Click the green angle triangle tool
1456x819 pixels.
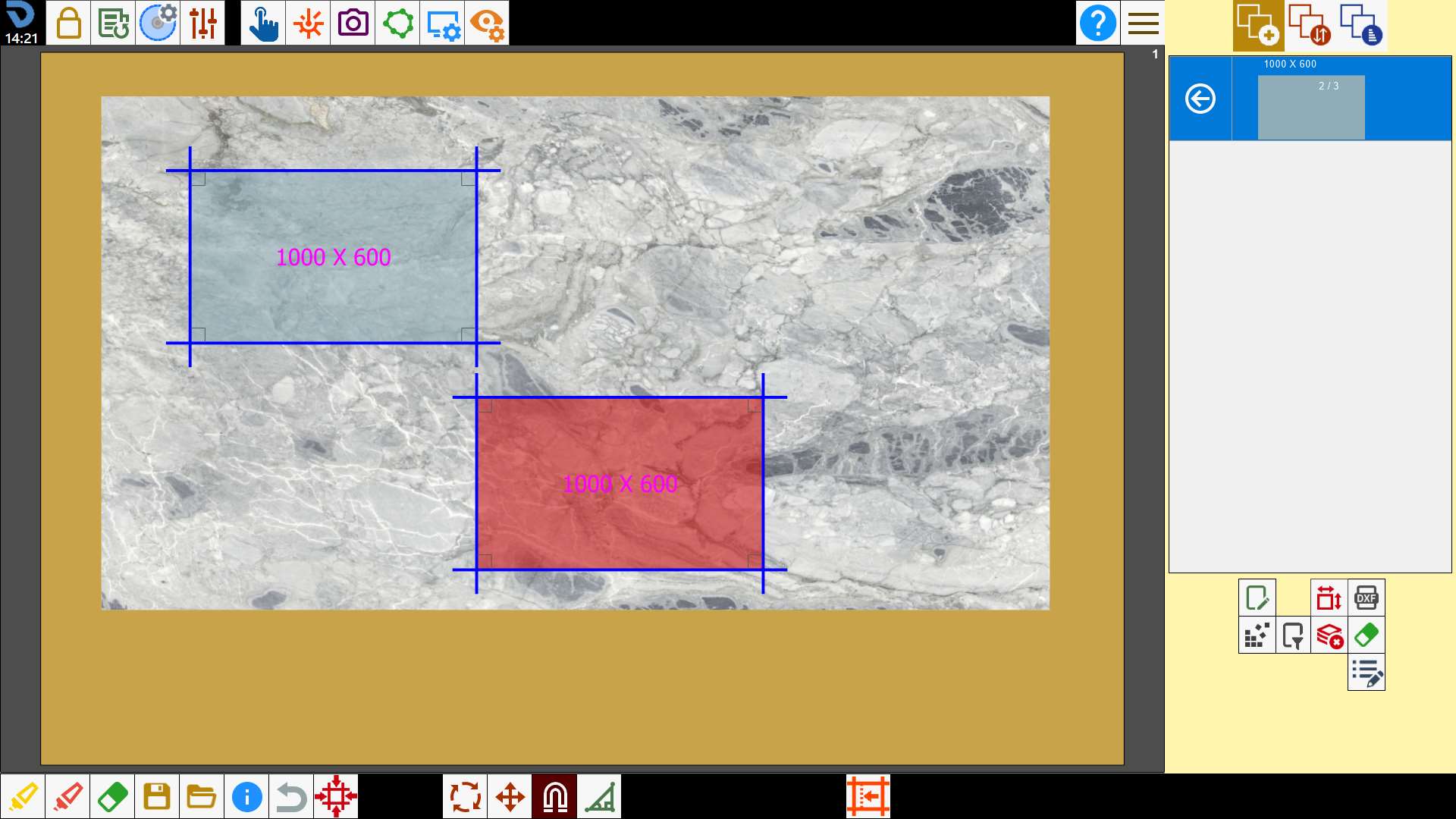[x=599, y=796]
